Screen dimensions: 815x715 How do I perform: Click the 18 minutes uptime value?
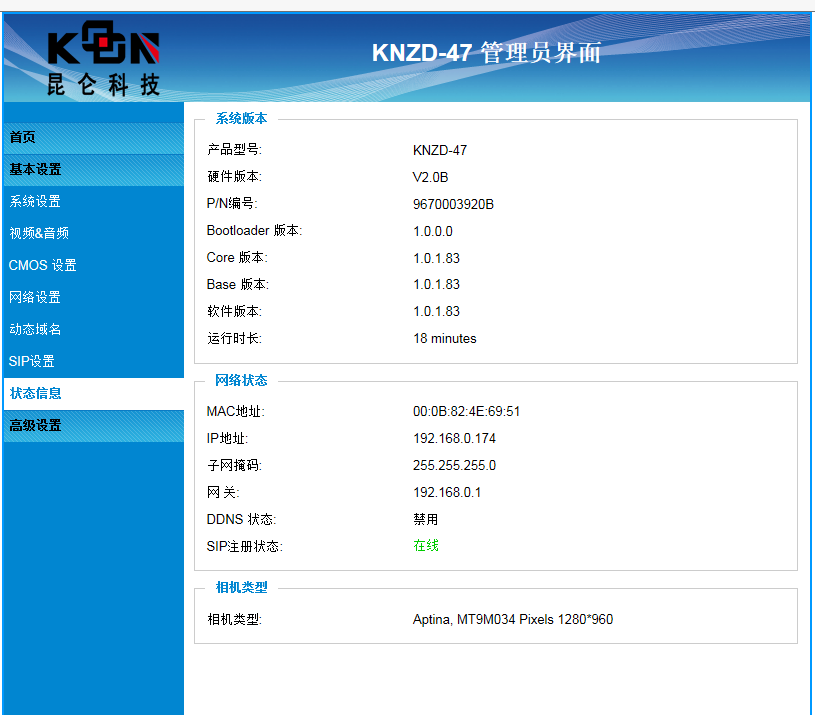pyautogui.click(x=444, y=338)
